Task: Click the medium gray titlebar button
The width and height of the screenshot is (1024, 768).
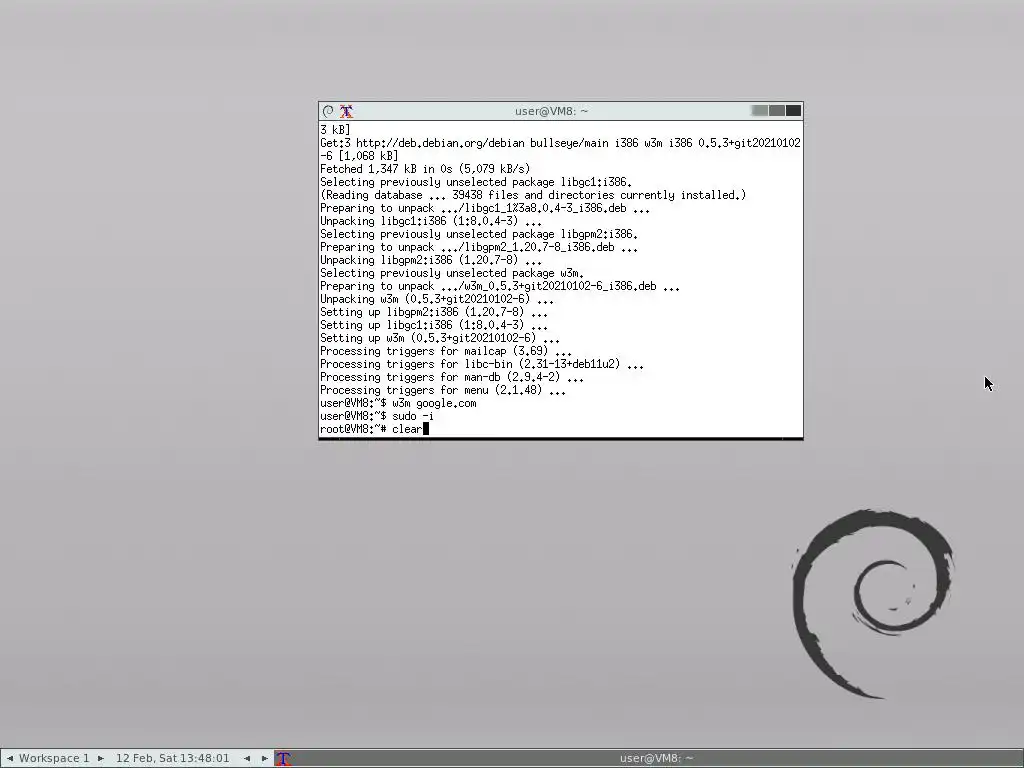Action: tap(776, 111)
